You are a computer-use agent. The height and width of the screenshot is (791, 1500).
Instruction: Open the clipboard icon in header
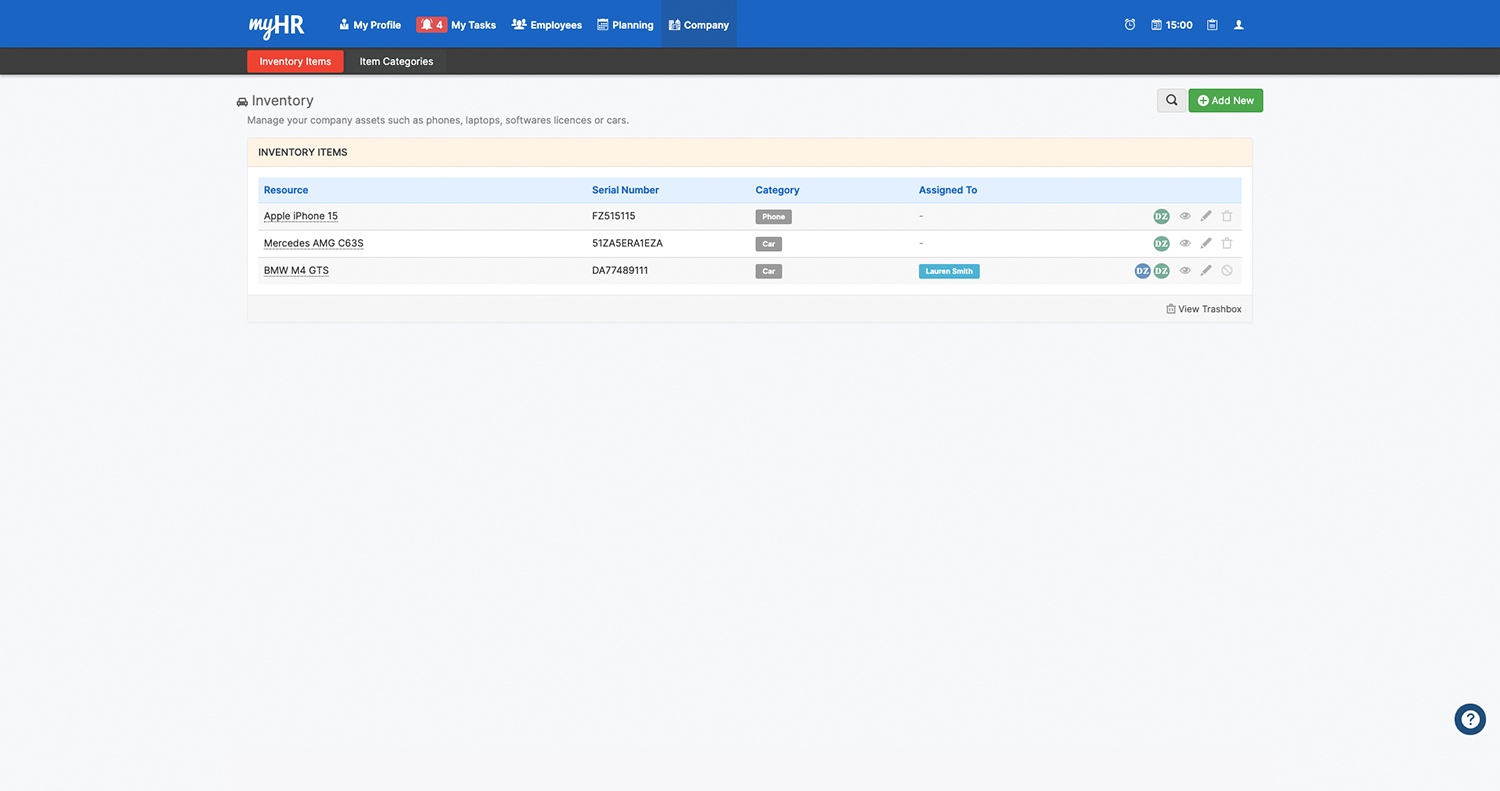(x=1212, y=25)
